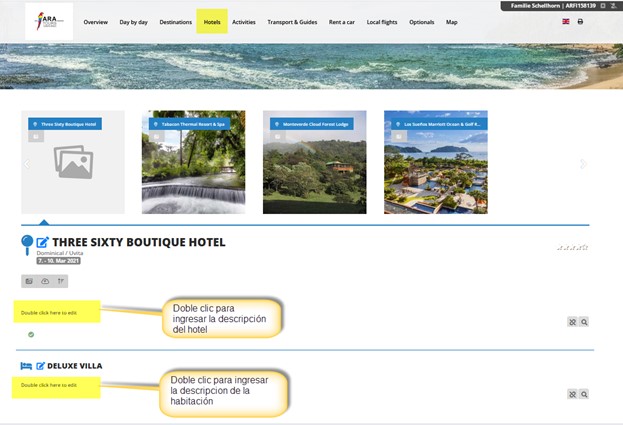This screenshot has width=623, height=425.
Task: Click the restaurant fork-knife icon under hotel name
Action: pos(61,281)
